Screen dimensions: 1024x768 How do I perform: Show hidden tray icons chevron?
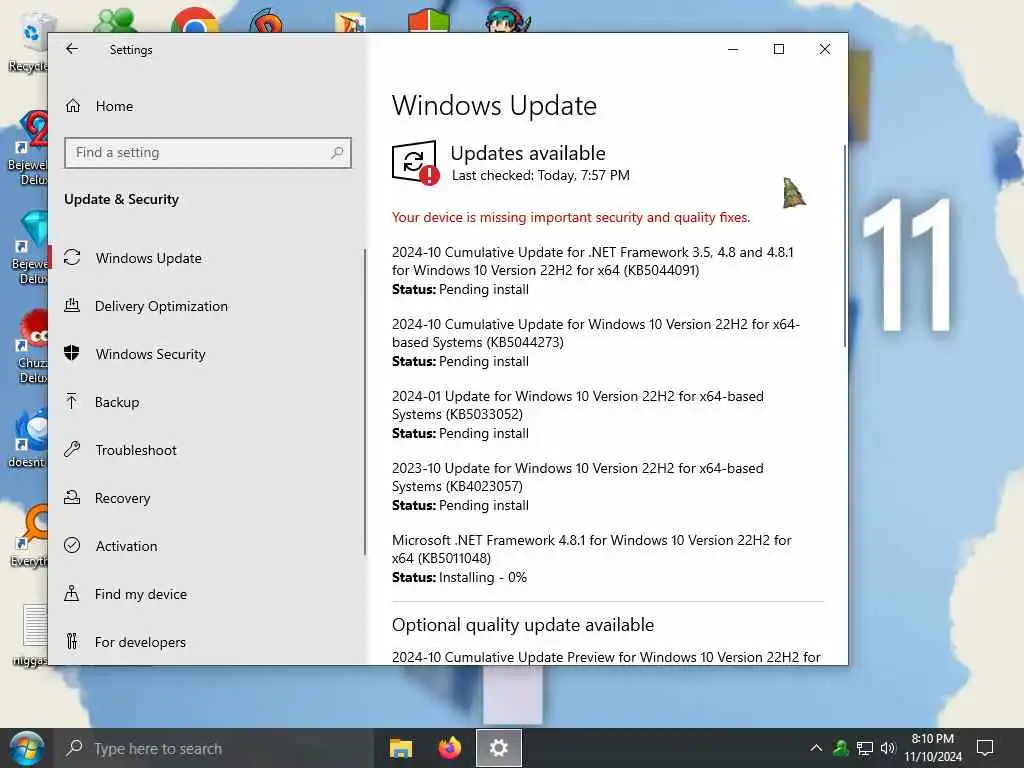click(x=816, y=748)
